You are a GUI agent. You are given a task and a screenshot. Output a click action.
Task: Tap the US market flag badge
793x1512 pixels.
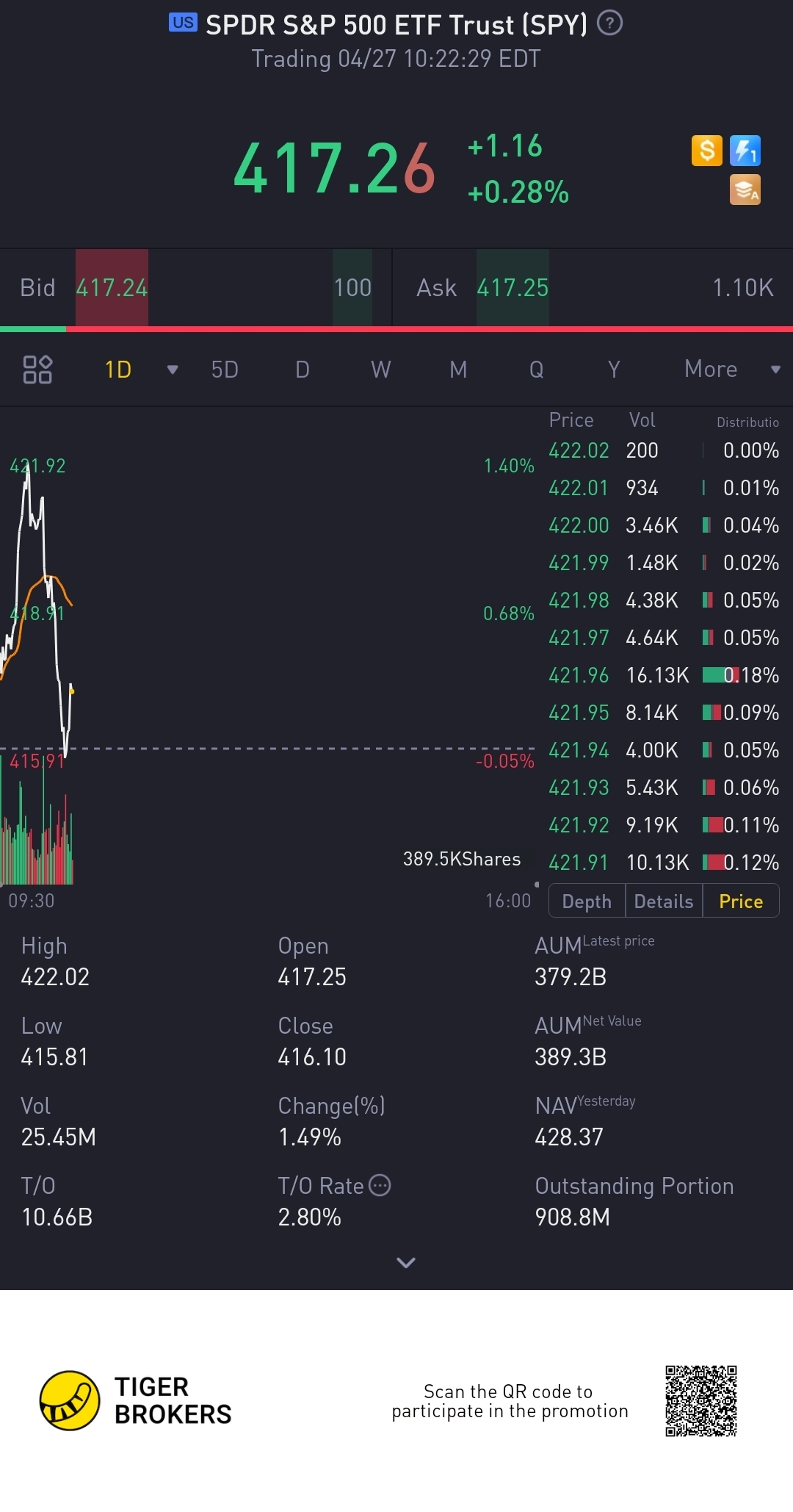pos(183,23)
